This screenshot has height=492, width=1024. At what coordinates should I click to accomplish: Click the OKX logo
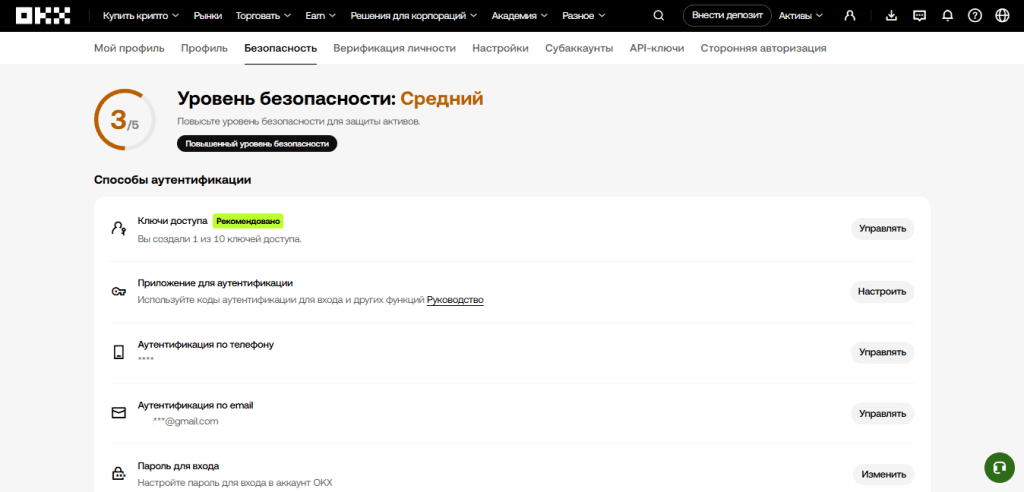[43, 16]
